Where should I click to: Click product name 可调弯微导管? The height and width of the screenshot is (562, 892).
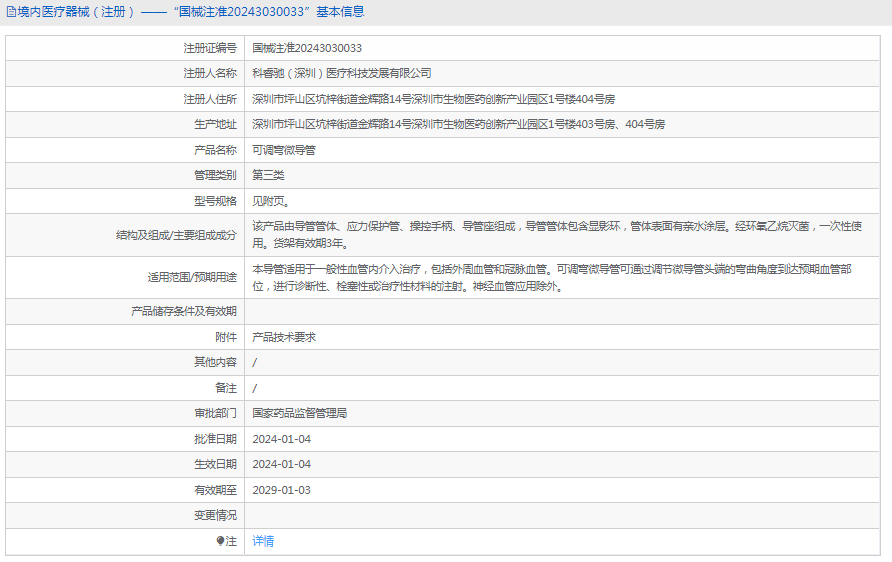tap(284, 150)
